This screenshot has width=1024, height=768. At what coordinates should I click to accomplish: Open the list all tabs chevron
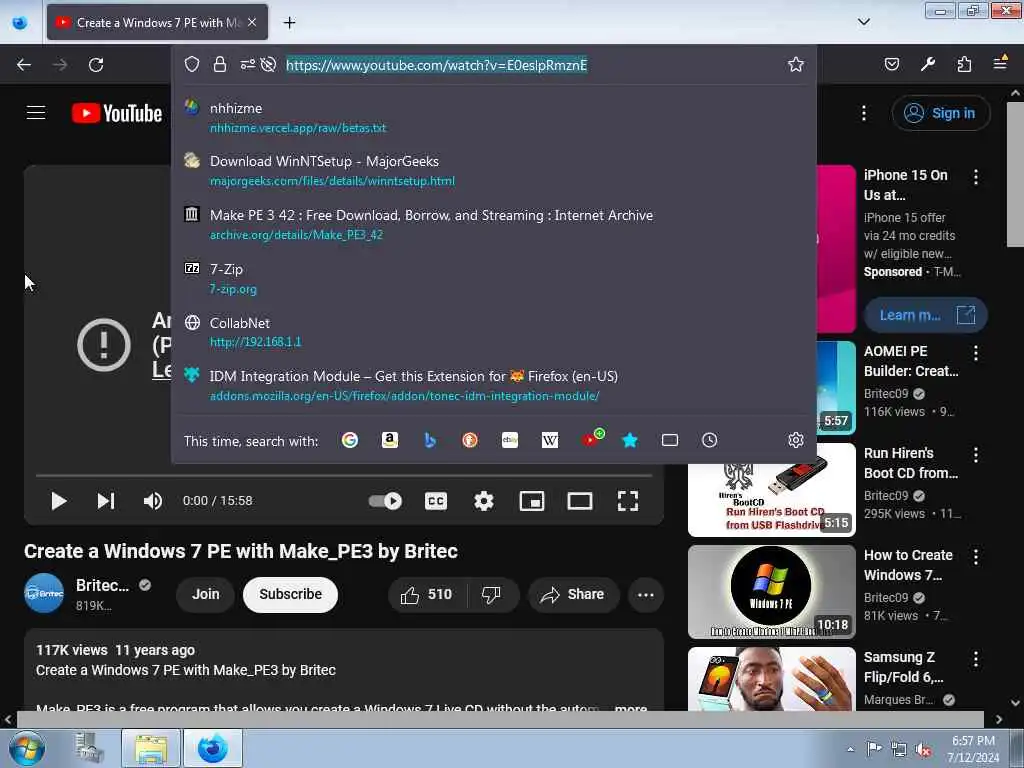tap(863, 22)
